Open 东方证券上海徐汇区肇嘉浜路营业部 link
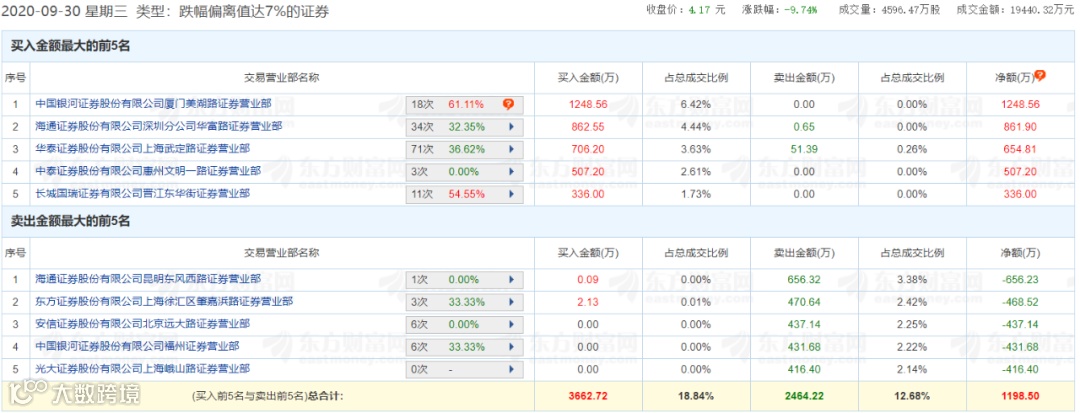 pos(165,301)
